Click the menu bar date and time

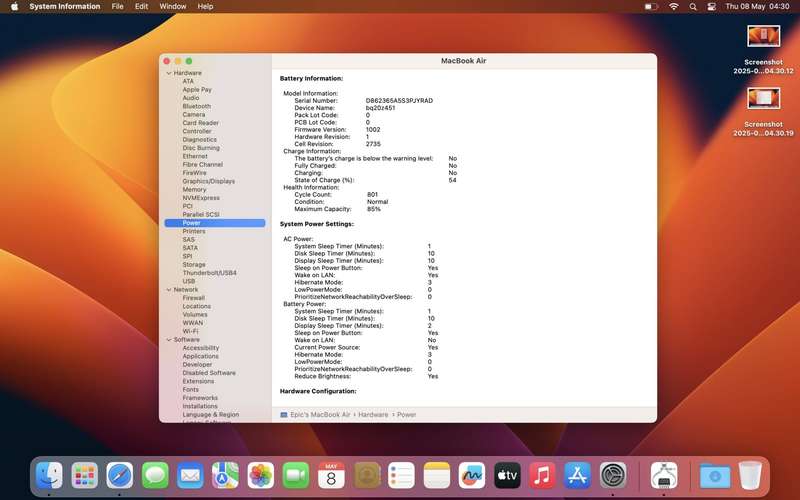[x=758, y=7]
